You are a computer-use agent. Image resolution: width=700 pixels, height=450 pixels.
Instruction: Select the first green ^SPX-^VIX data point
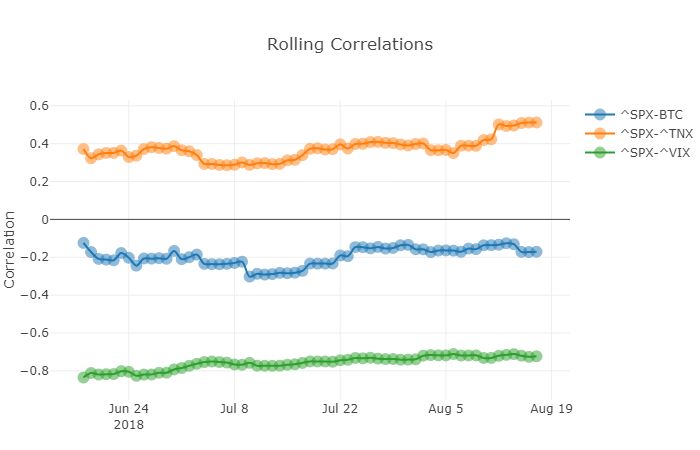(83, 377)
